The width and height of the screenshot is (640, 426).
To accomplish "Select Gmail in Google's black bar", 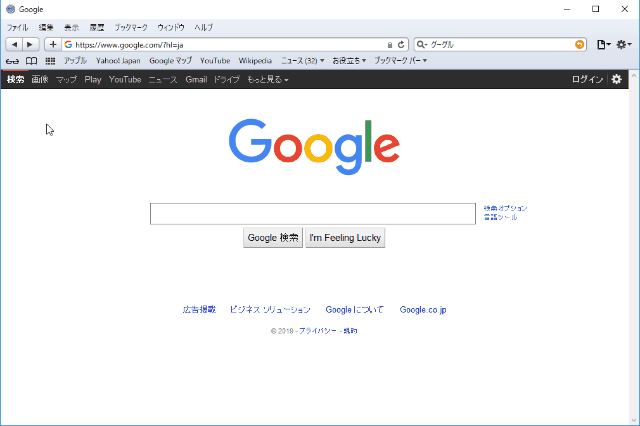I will coord(196,80).
